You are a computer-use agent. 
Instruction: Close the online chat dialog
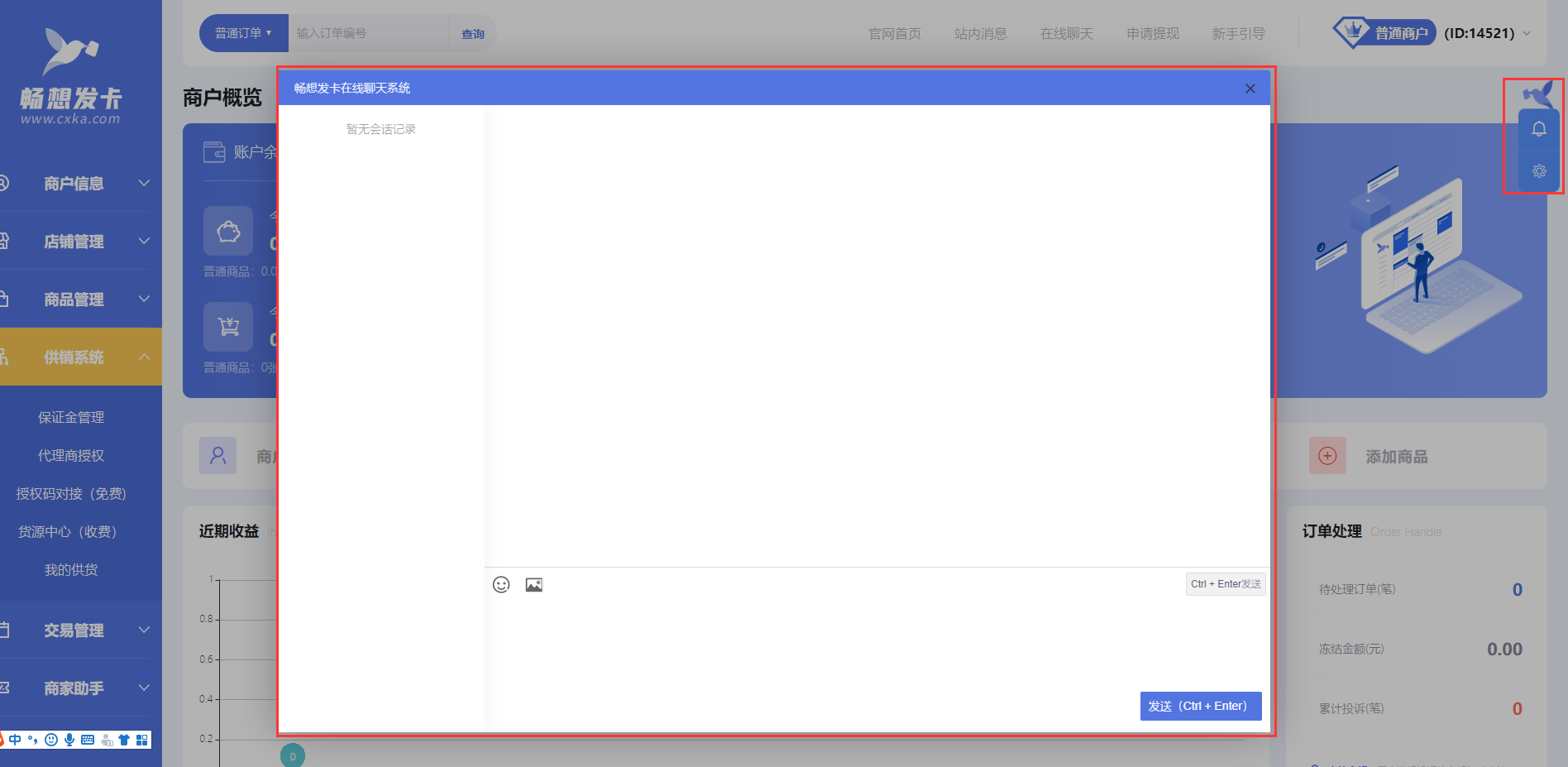tap(1250, 89)
